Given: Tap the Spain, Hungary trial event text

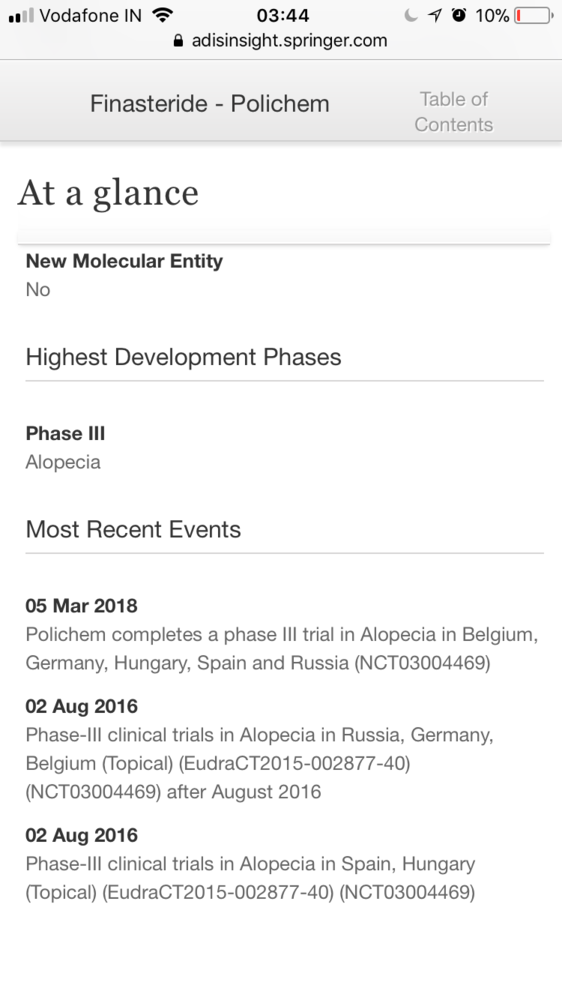Looking at the screenshot, I should 251,864.
